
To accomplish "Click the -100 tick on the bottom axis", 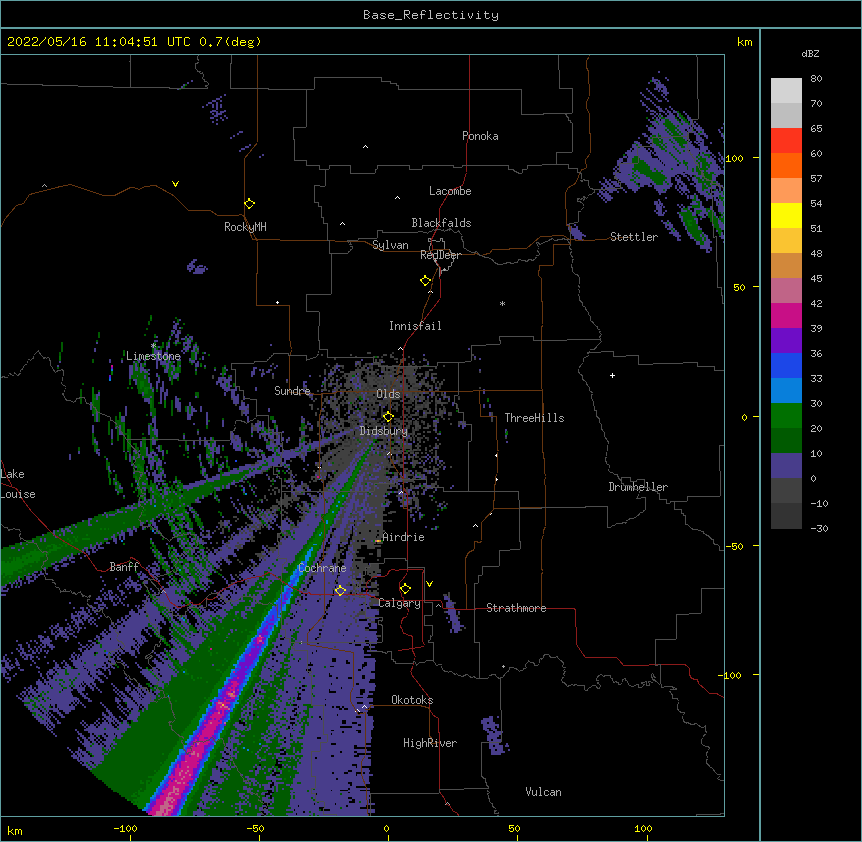I will click(125, 828).
